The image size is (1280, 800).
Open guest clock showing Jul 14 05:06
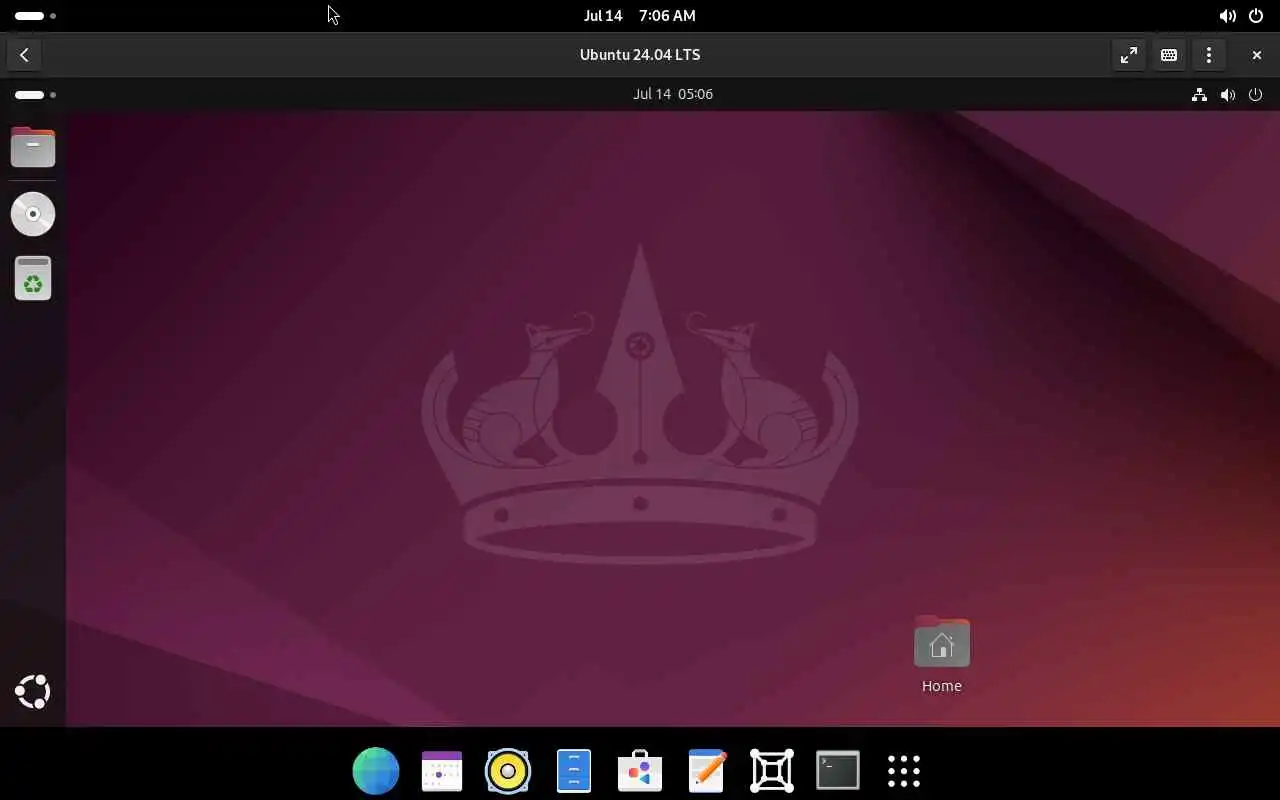[x=673, y=94]
